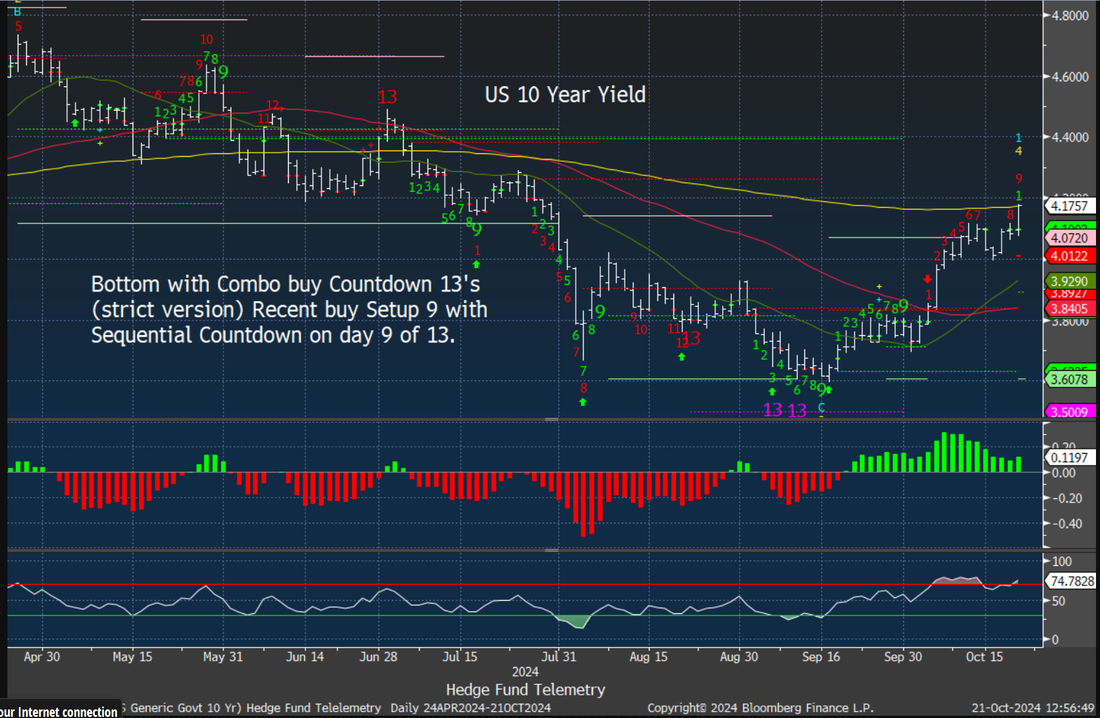Click the May 15 date label
This screenshot has width=1100, height=718.
133,657
